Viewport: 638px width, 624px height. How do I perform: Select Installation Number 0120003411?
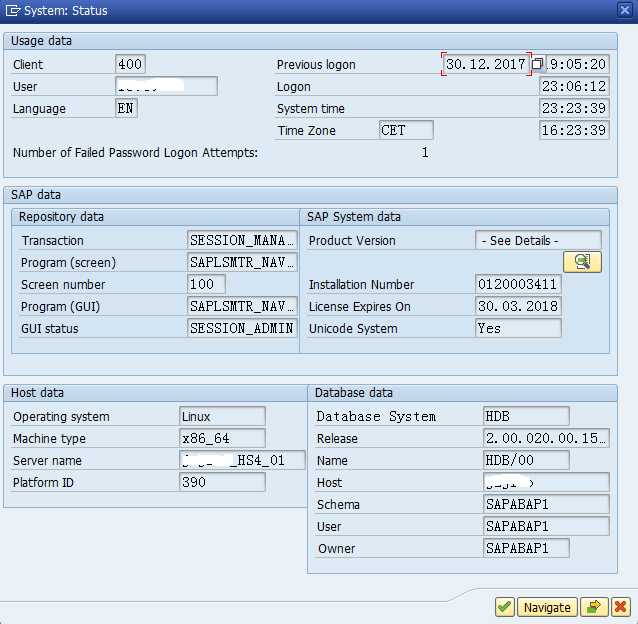tap(518, 284)
